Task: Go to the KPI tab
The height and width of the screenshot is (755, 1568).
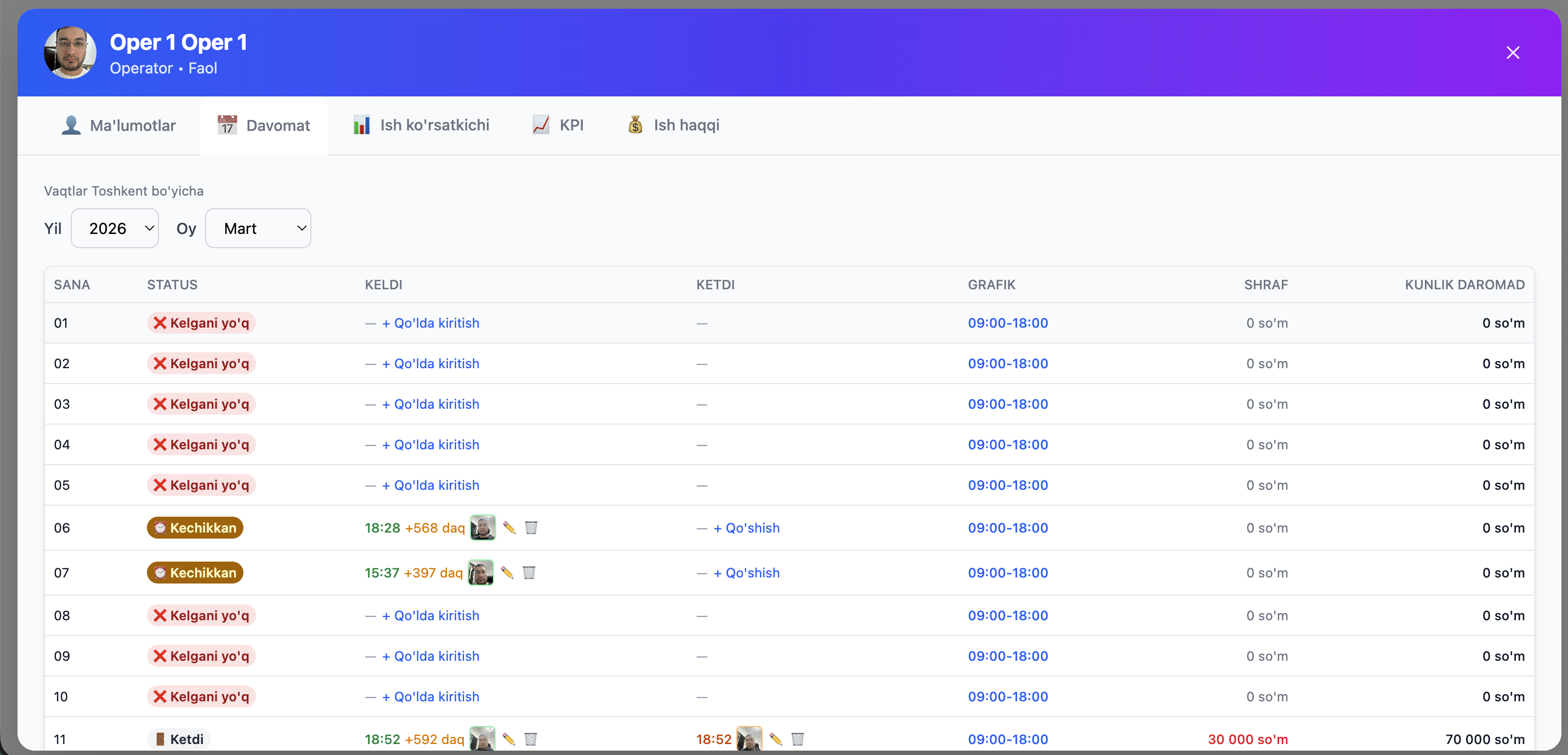Action: click(558, 125)
